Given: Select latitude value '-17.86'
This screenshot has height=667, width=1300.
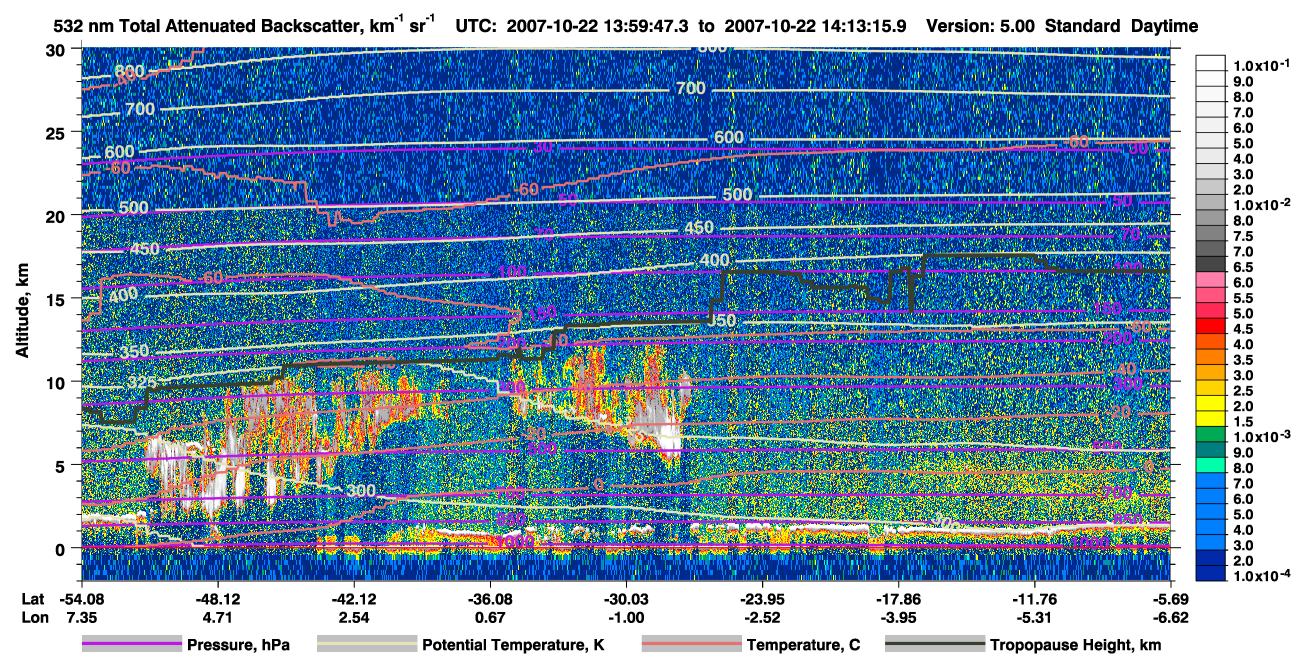Looking at the screenshot, I should pyautogui.click(x=898, y=601).
